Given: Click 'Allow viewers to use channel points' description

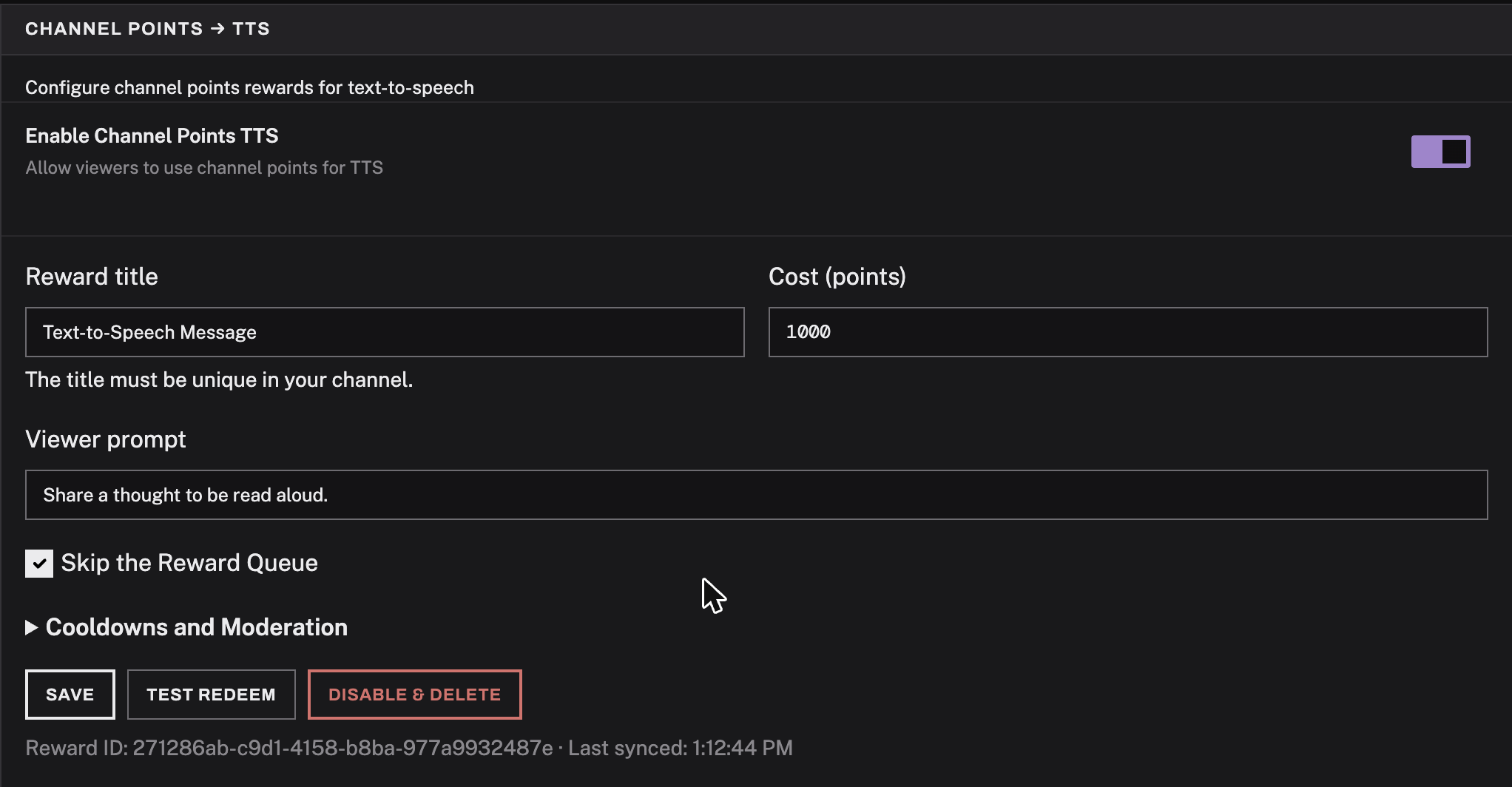Looking at the screenshot, I should (x=204, y=168).
